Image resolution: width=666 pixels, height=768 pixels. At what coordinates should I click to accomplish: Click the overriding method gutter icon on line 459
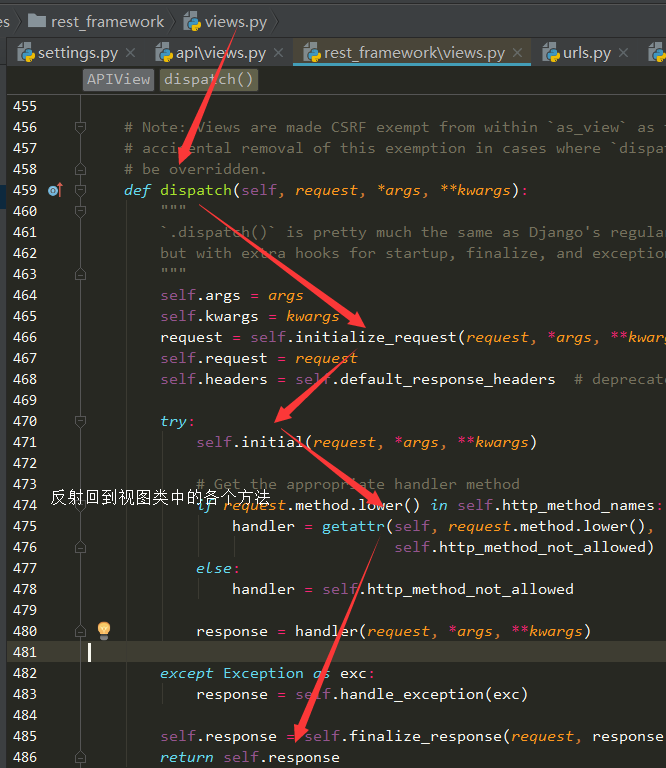pyautogui.click(x=56, y=190)
